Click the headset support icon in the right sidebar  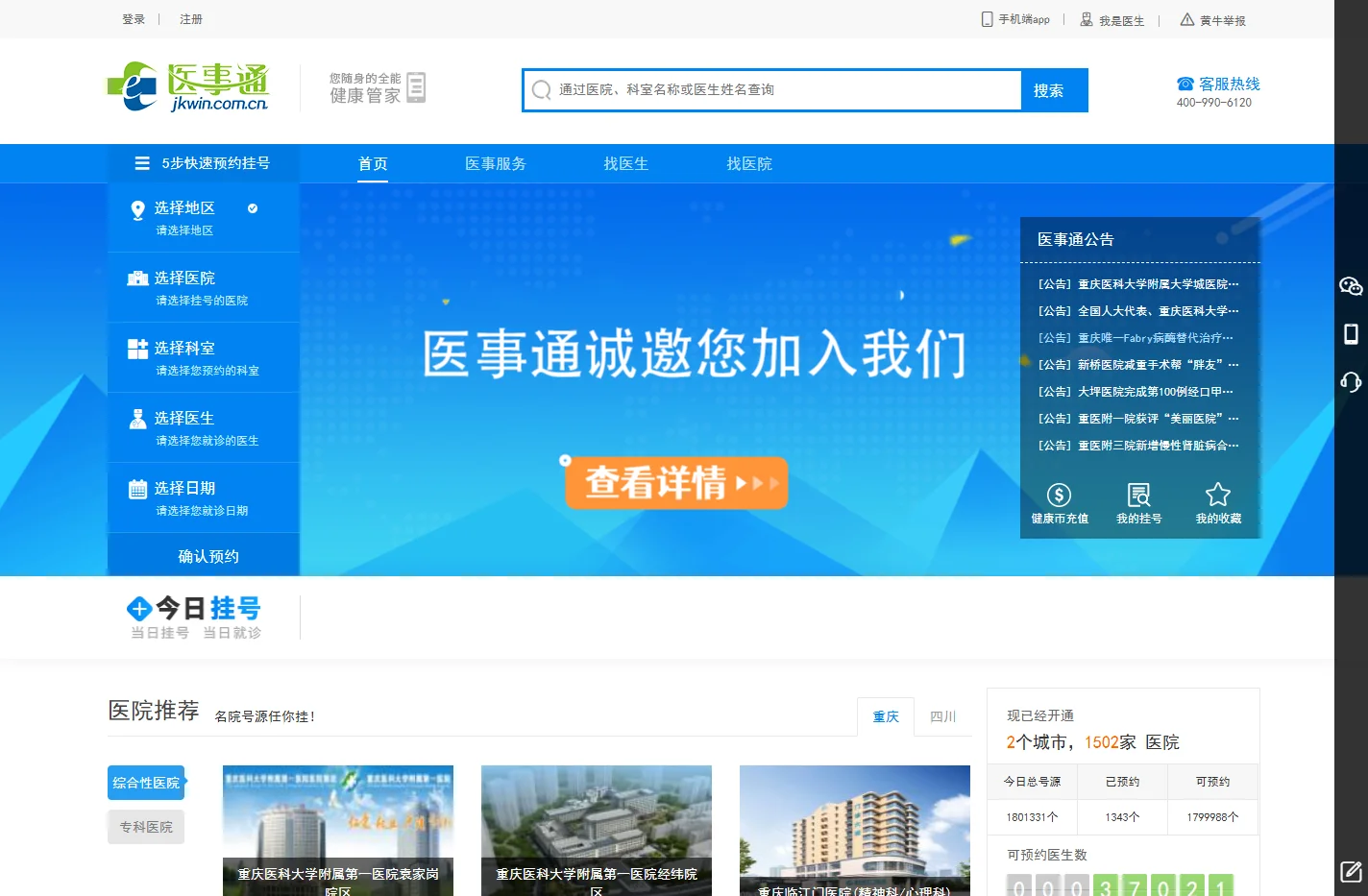[1351, 382]
